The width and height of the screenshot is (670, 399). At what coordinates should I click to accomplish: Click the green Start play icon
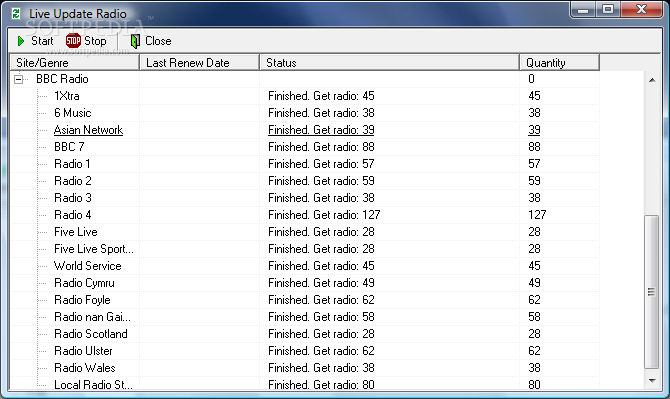point(21,41)
